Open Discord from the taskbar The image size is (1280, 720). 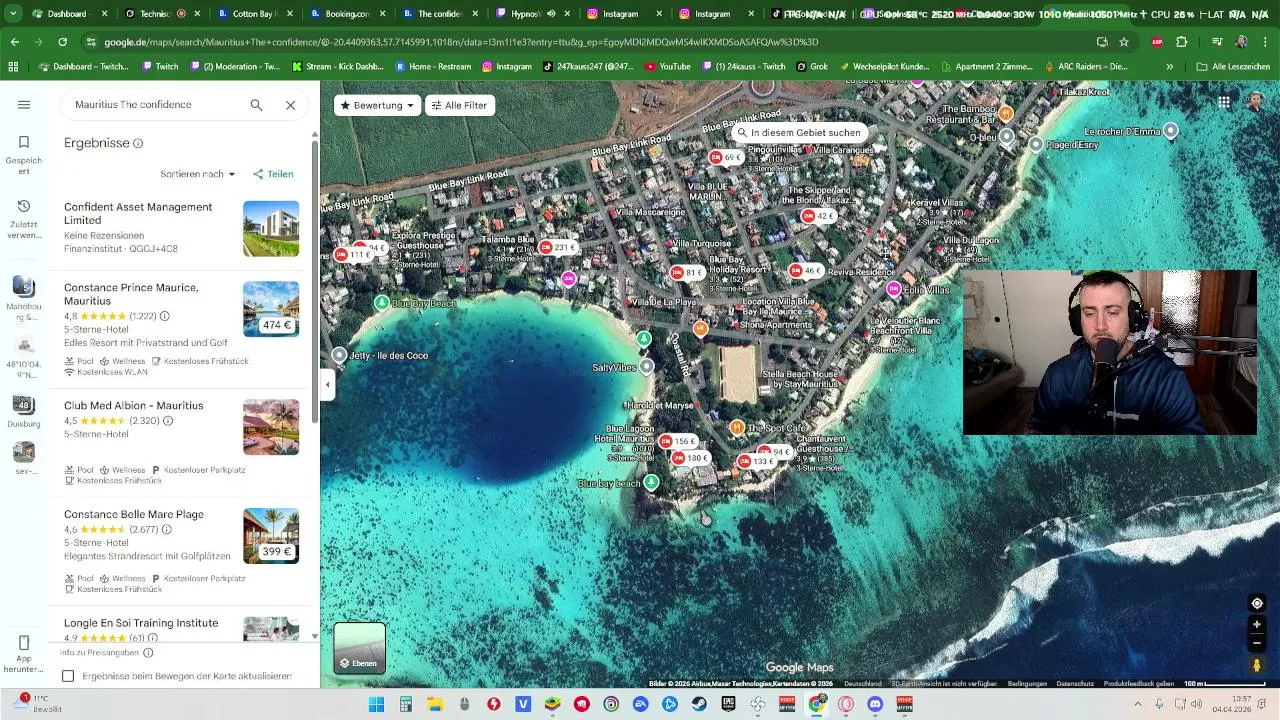pos(875,704)
